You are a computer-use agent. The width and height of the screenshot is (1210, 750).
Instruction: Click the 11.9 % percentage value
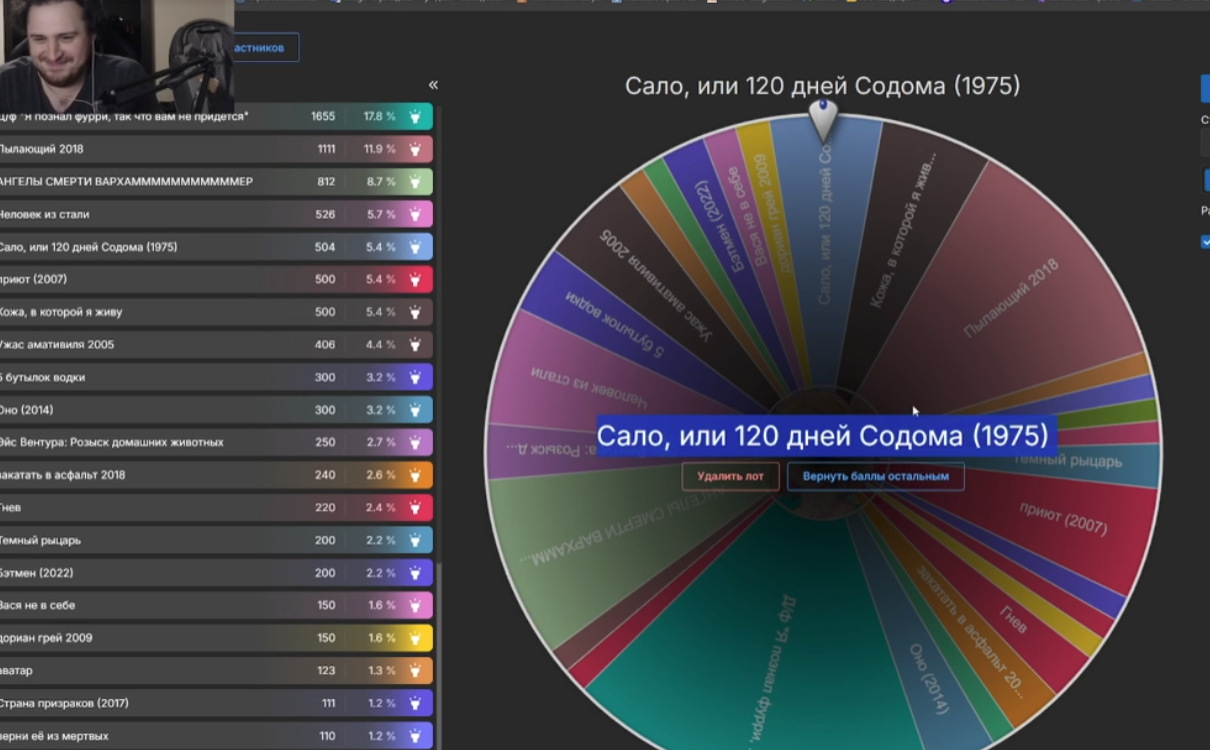pyautogui.click(x=380, y=149)
